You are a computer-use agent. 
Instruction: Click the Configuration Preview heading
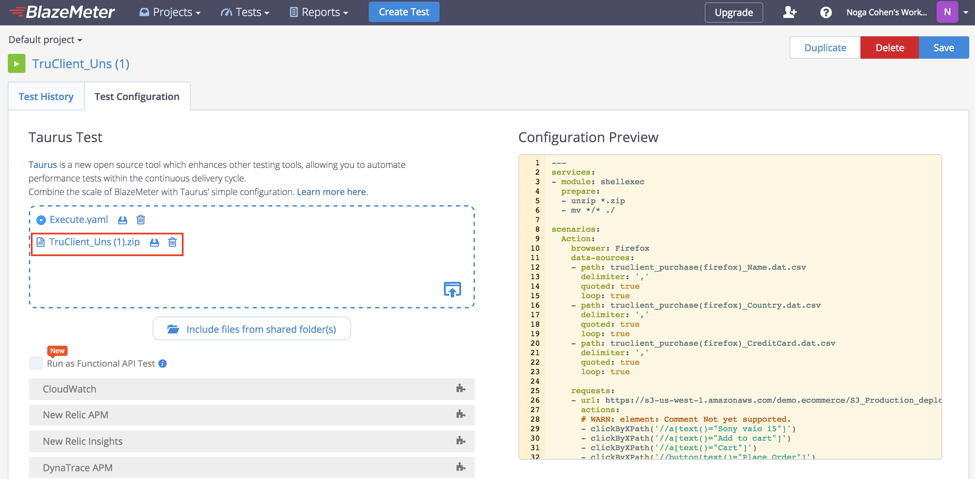point(588,137)
